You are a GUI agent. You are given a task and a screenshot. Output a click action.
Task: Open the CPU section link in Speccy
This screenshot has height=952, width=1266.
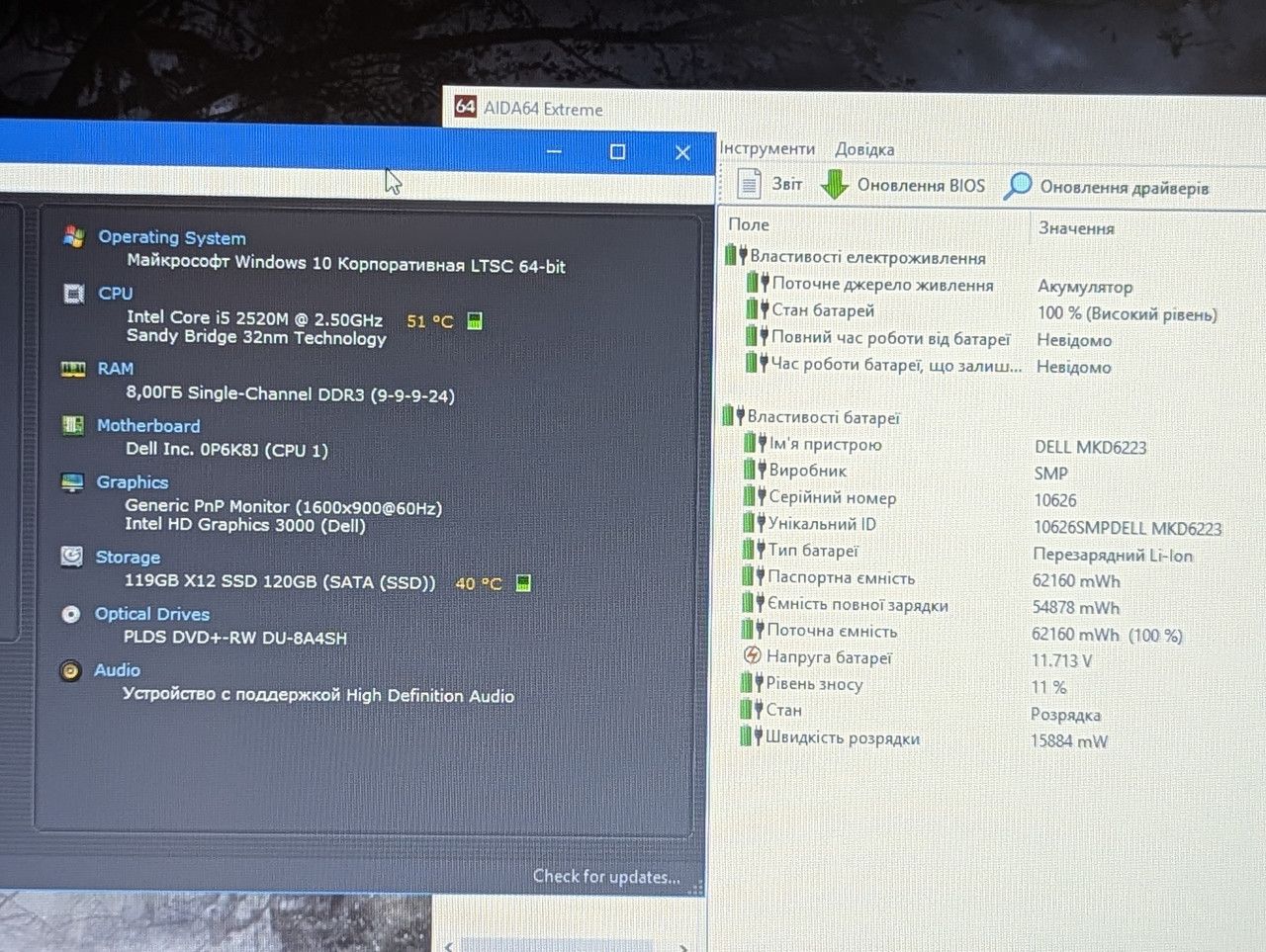pos(116,294)
